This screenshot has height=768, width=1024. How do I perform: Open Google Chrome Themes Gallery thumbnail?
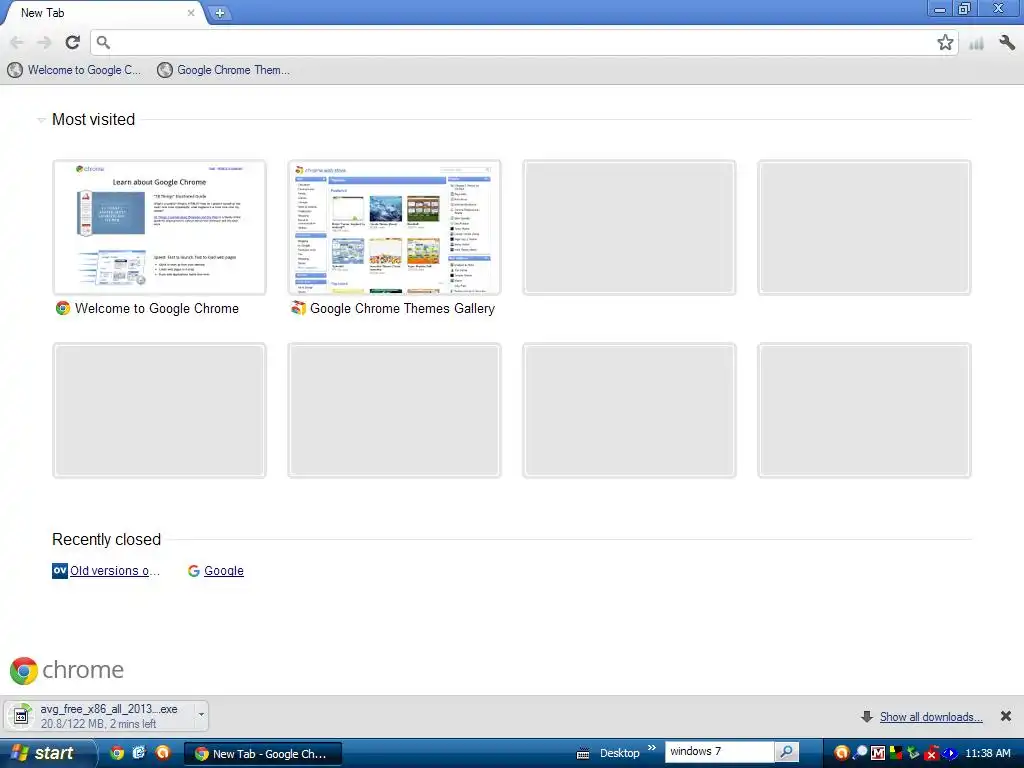(x=394, y=227)
